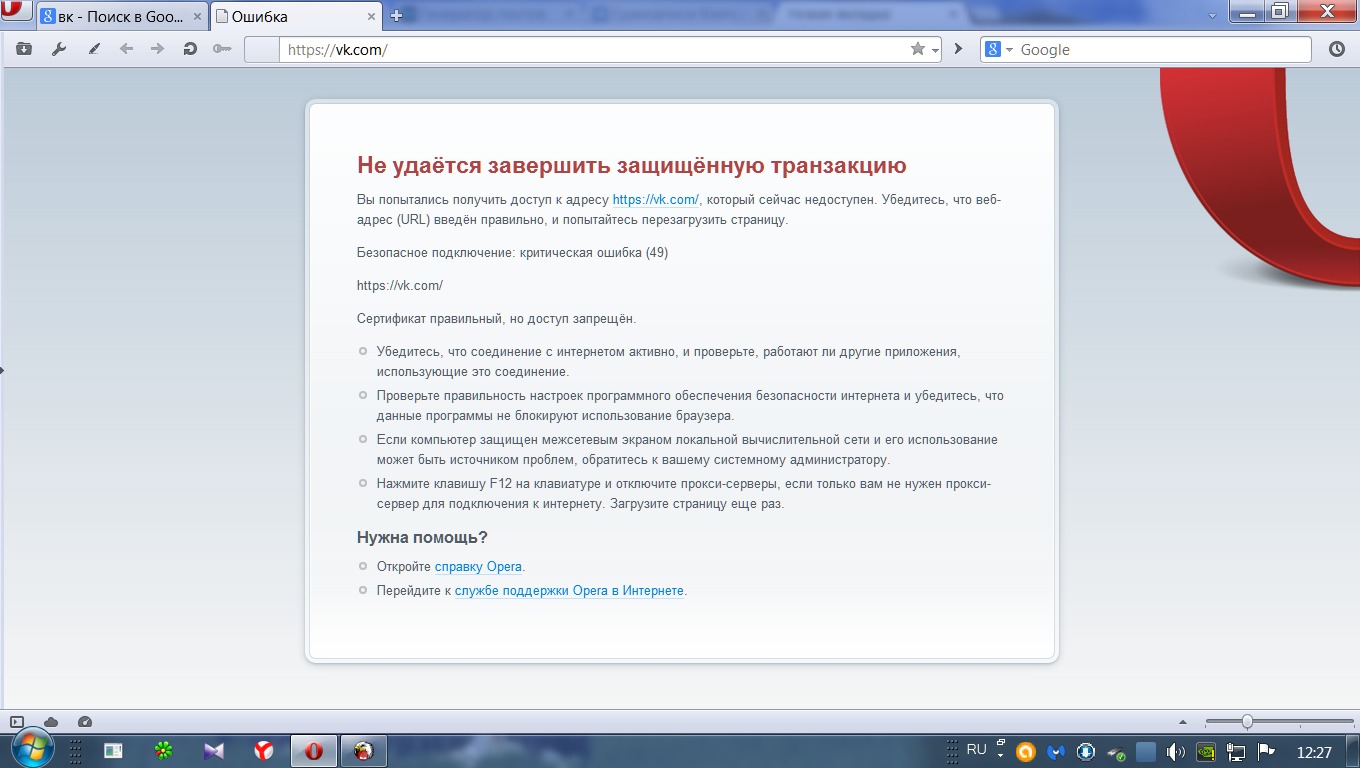Viewport: 1360px width, 768px height.
Task: Click text 'Сертификат правильный, но доступ запрещён.'
Action: point(496,319)
